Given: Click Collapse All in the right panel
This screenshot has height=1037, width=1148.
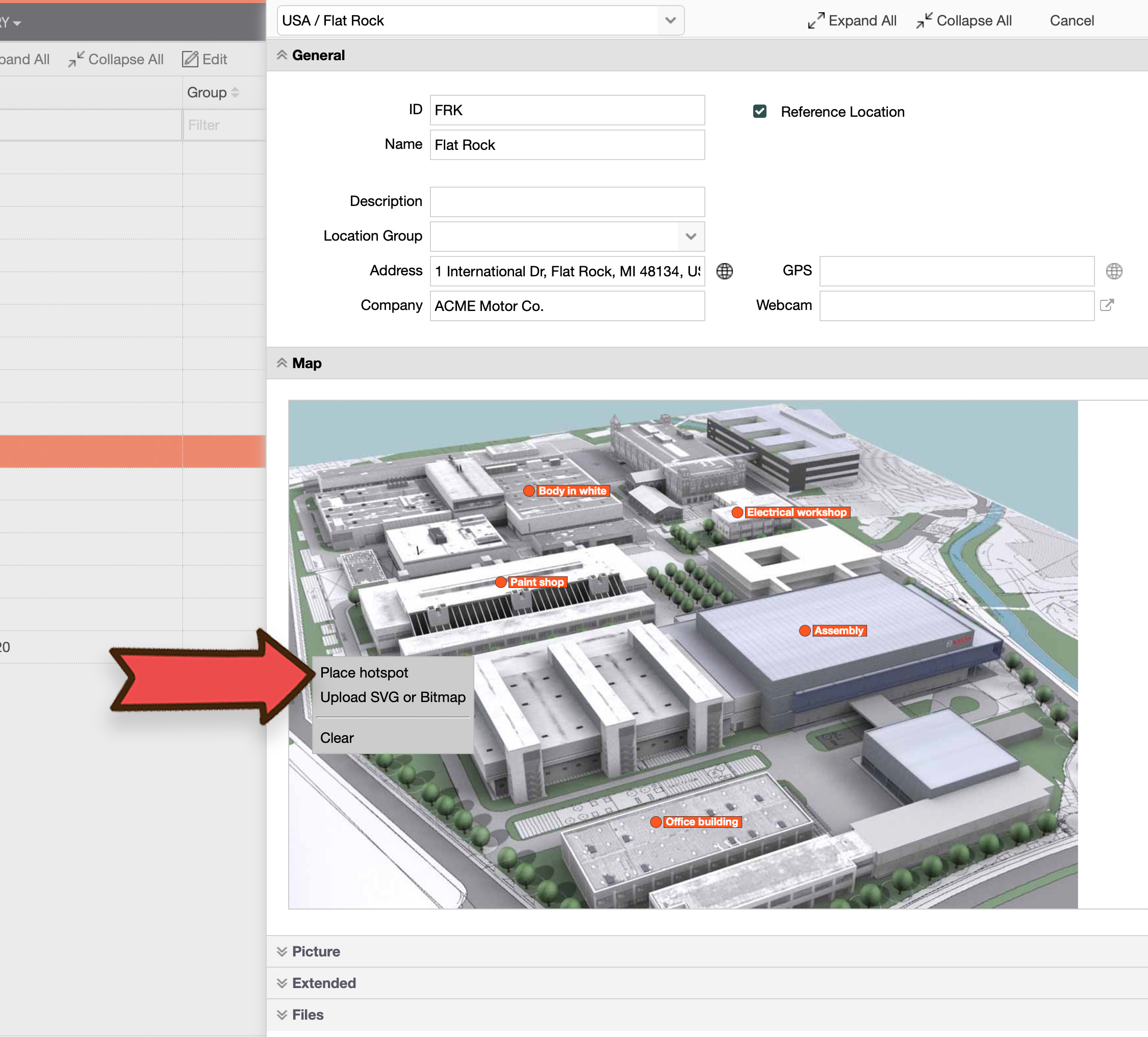Looking at the screenshot, I should 964,20.
